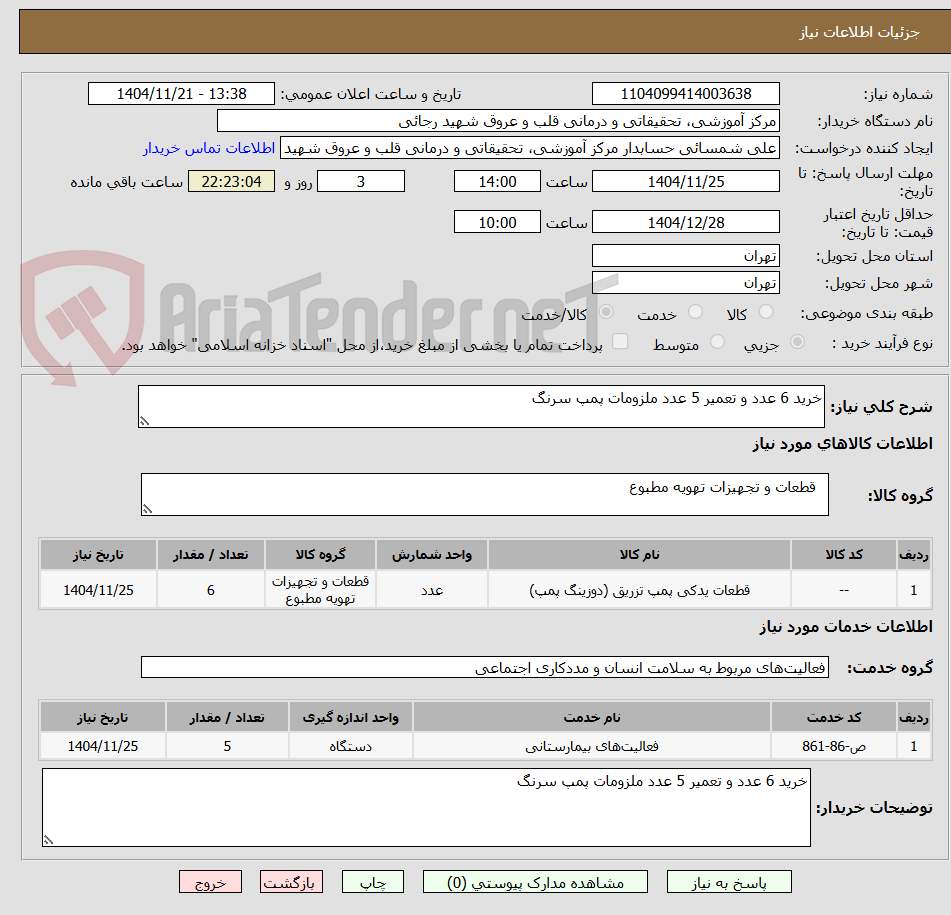951x915 pixels.
Task: Click the واحد شمارش column header
Action: tap(432, 554)
